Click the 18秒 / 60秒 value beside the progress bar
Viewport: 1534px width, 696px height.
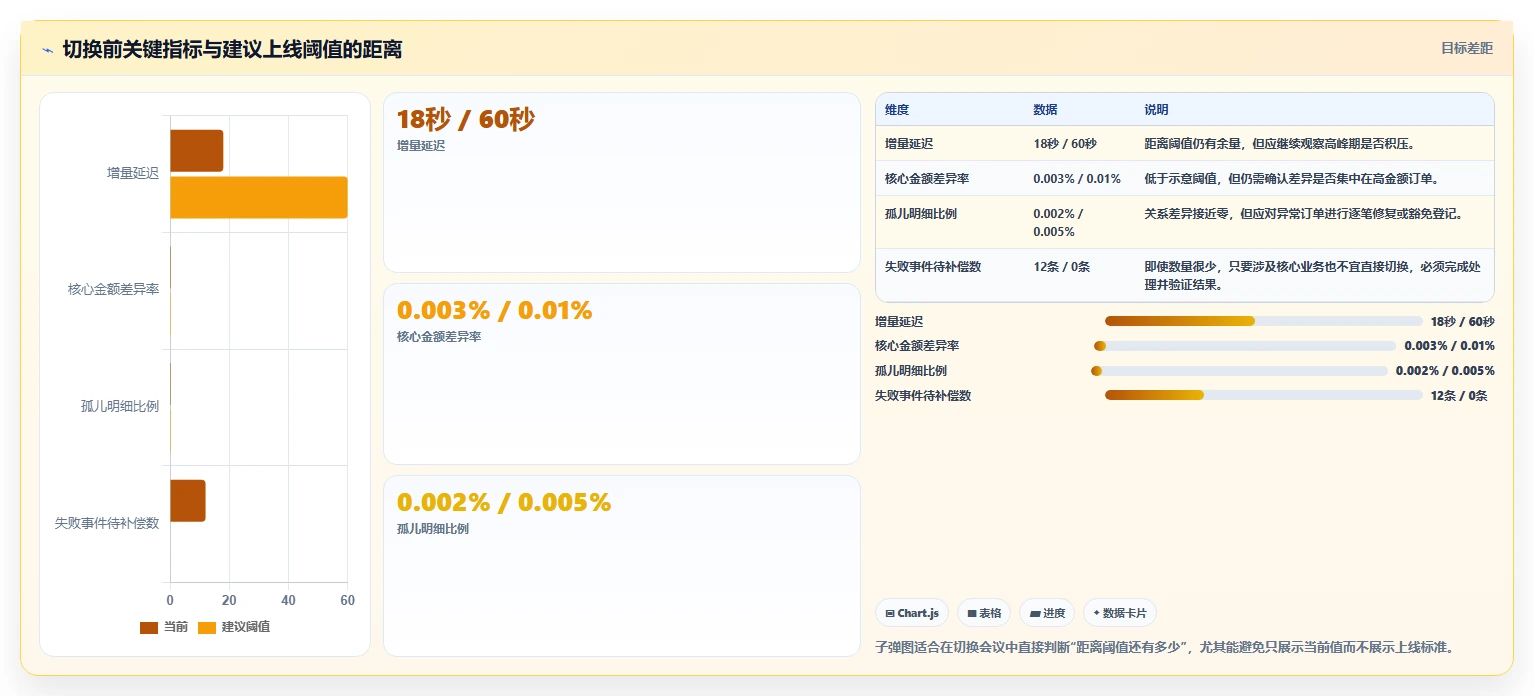tap(1462, 322)
